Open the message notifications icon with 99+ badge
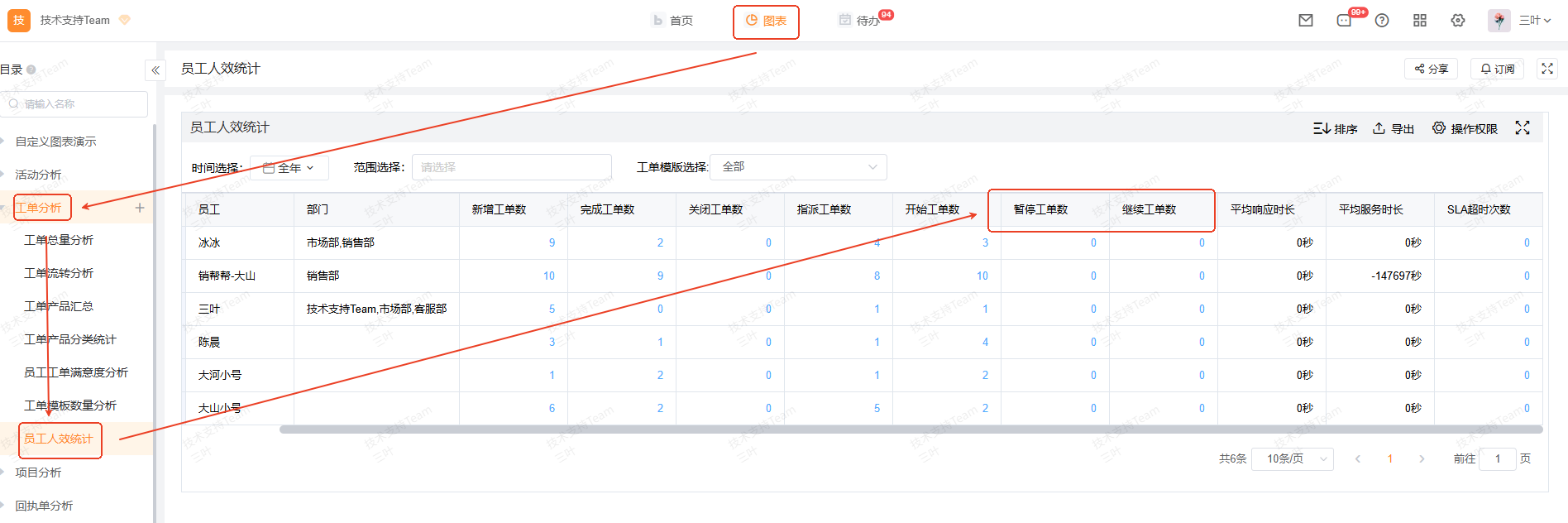 click(1344, 21)
